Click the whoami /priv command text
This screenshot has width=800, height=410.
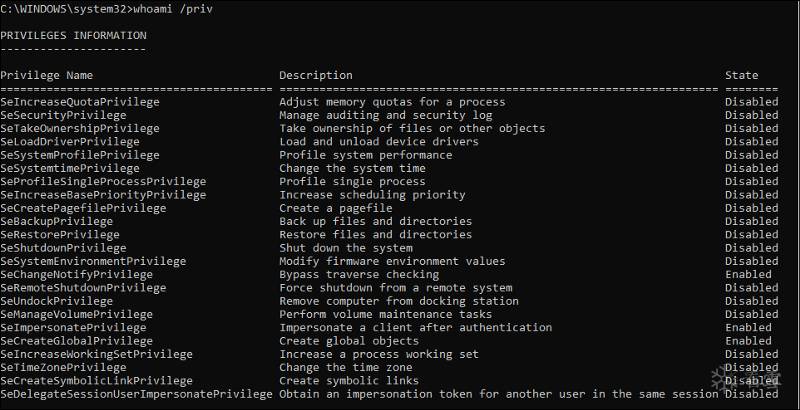pyautogui.click(x=176, y=9)
